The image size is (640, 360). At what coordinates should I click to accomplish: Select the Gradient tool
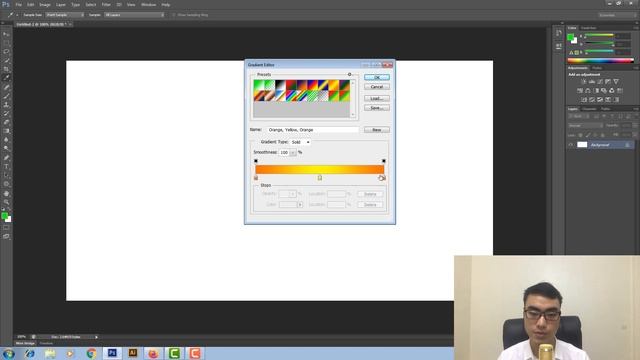[x=6, y=131]
